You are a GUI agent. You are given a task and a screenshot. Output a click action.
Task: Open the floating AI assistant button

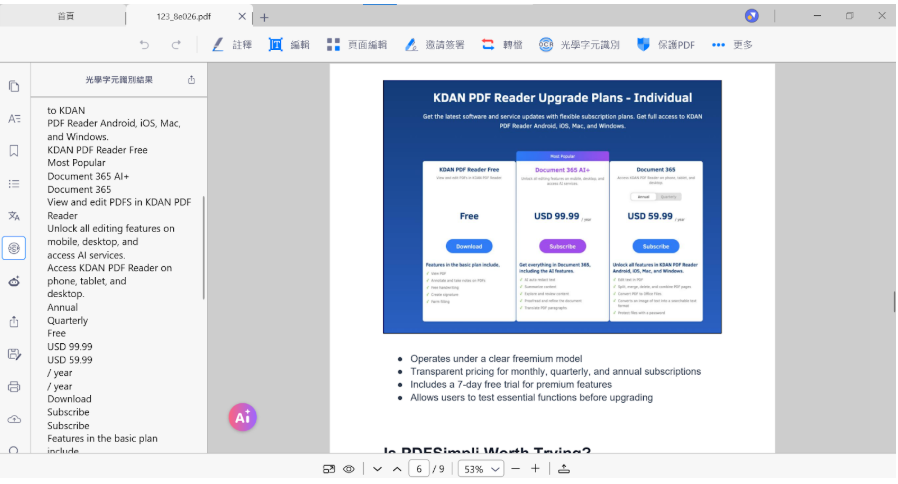(x=242, y=417)
